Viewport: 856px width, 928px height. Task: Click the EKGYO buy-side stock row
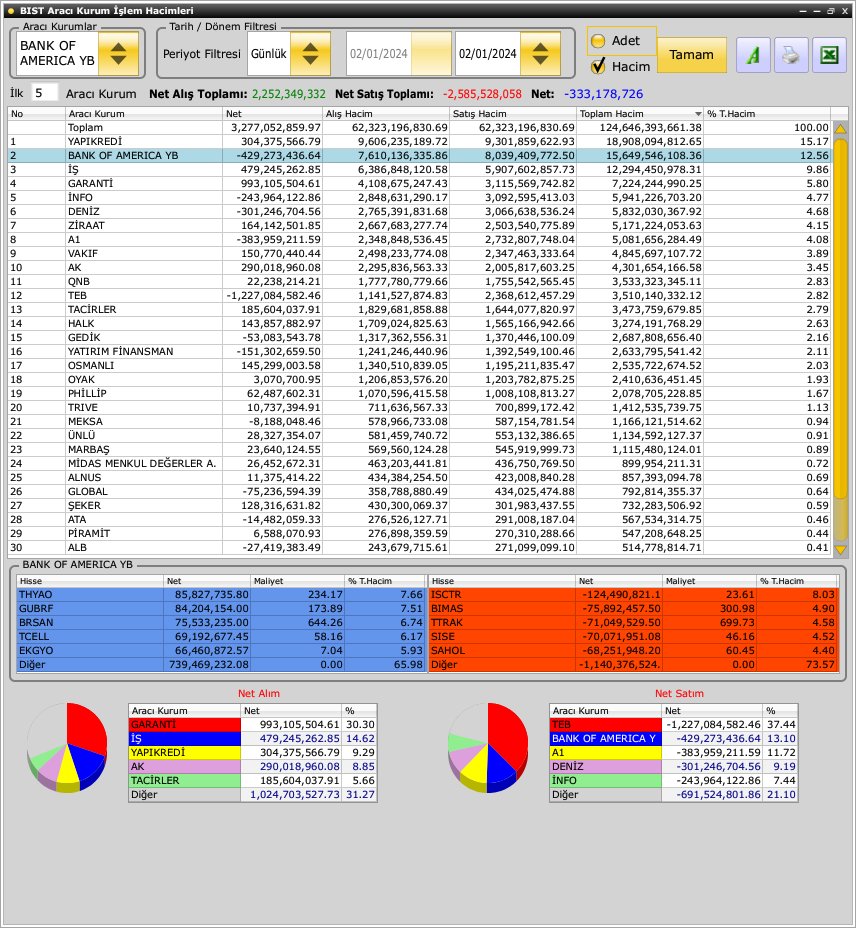click(x=221, y=650)
